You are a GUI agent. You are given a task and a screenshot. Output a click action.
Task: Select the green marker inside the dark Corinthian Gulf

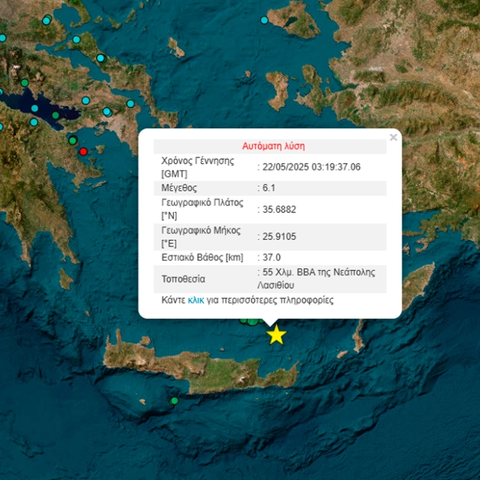click(x=56, y=115)
